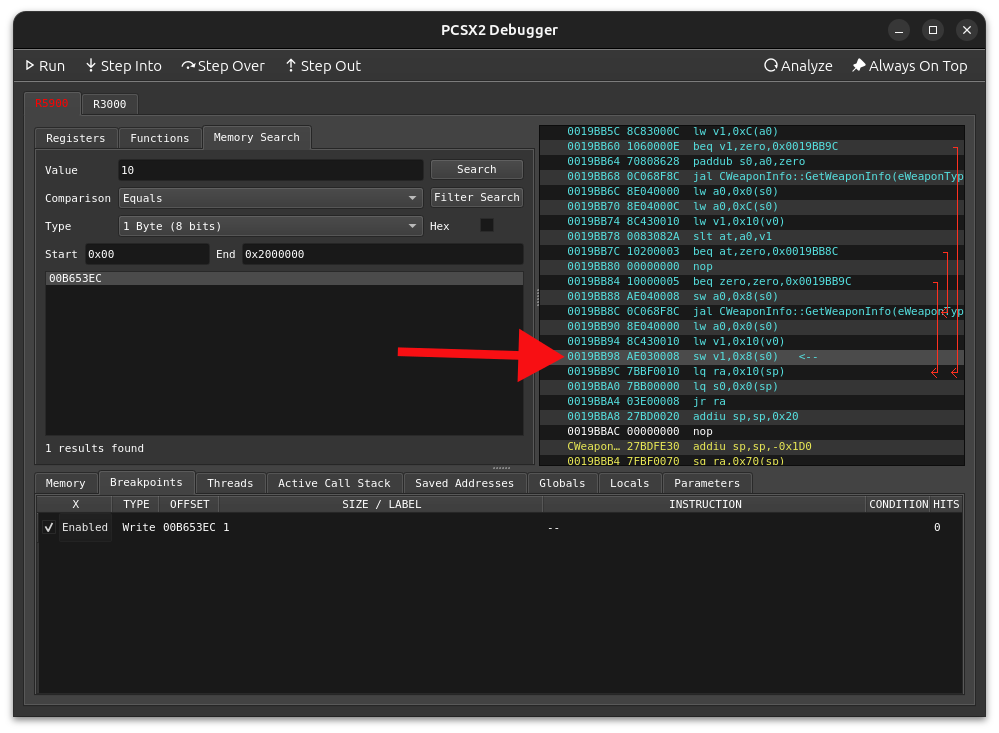
Task: Select line 0019BB80 nop
Action: (x=751, y=266)
